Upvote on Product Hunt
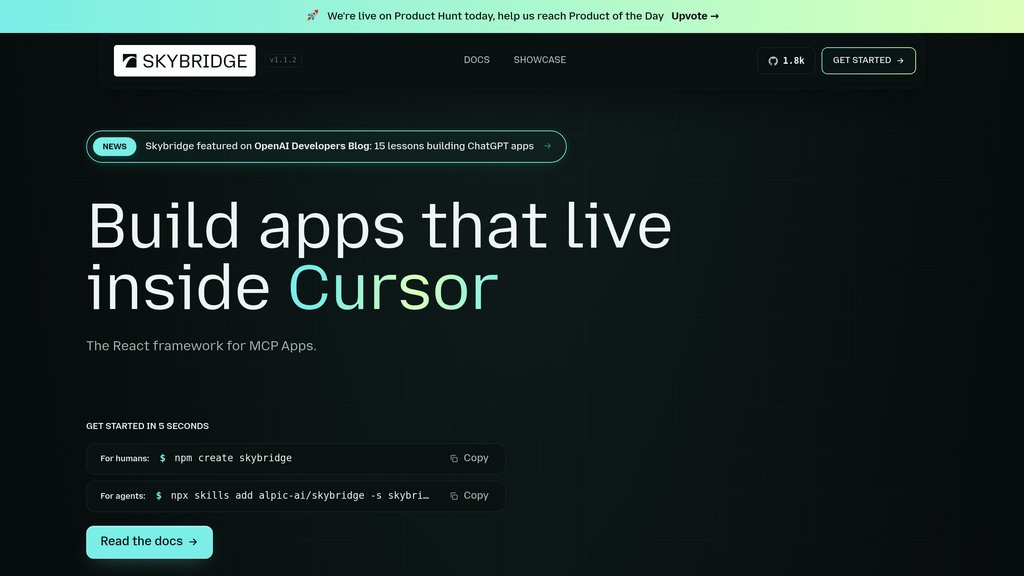 coord(695,16)
